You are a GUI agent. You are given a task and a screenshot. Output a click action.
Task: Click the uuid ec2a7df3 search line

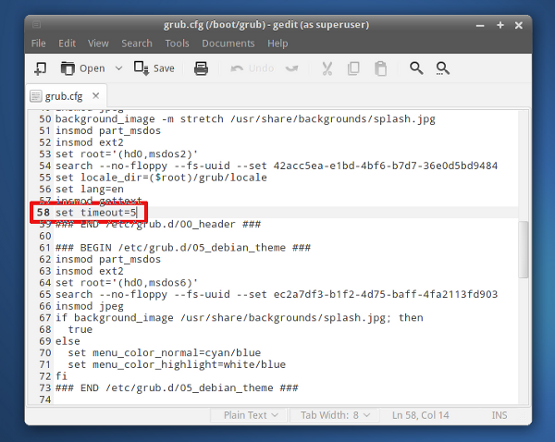(276, 294)
